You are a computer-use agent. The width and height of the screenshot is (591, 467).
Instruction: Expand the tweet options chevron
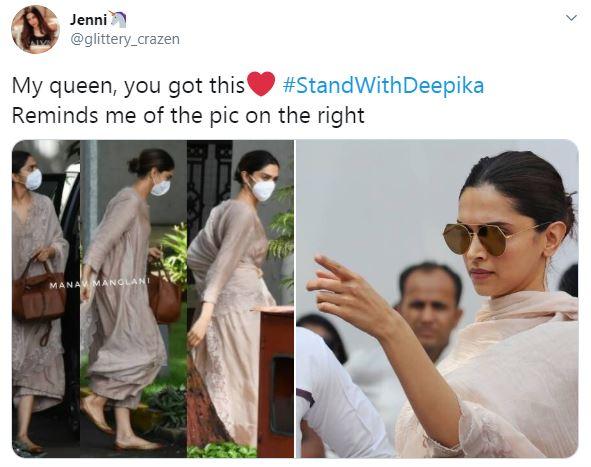[572, 18]
